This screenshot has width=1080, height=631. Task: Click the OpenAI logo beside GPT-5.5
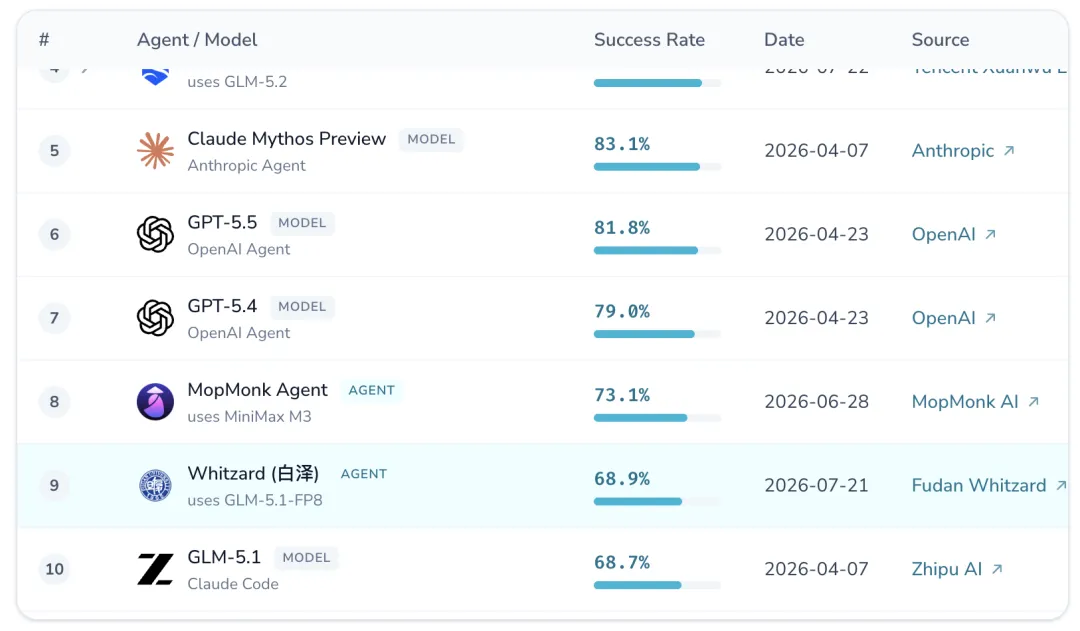coord(155,234)
